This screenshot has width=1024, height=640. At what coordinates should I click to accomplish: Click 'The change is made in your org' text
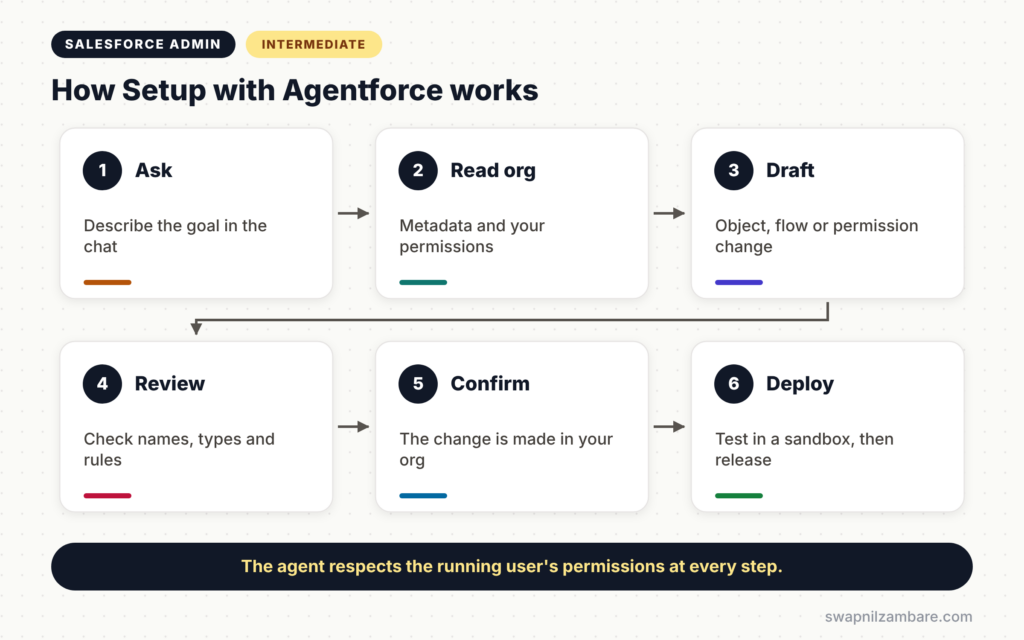[x=506, y=449]
